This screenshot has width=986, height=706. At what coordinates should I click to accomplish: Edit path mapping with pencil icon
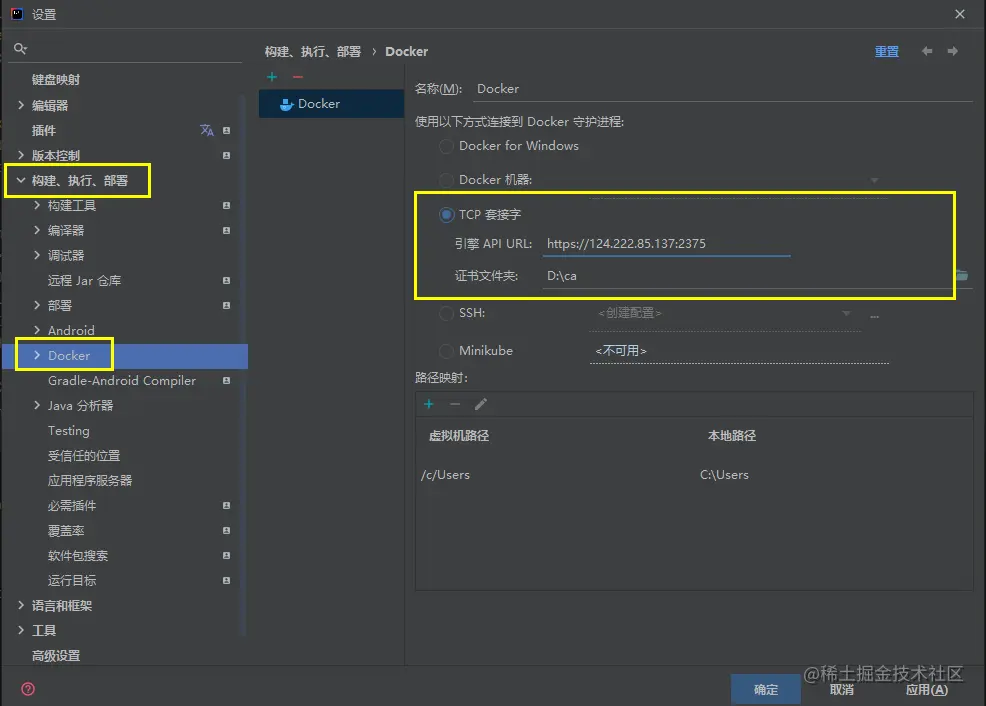click(481, 404)
